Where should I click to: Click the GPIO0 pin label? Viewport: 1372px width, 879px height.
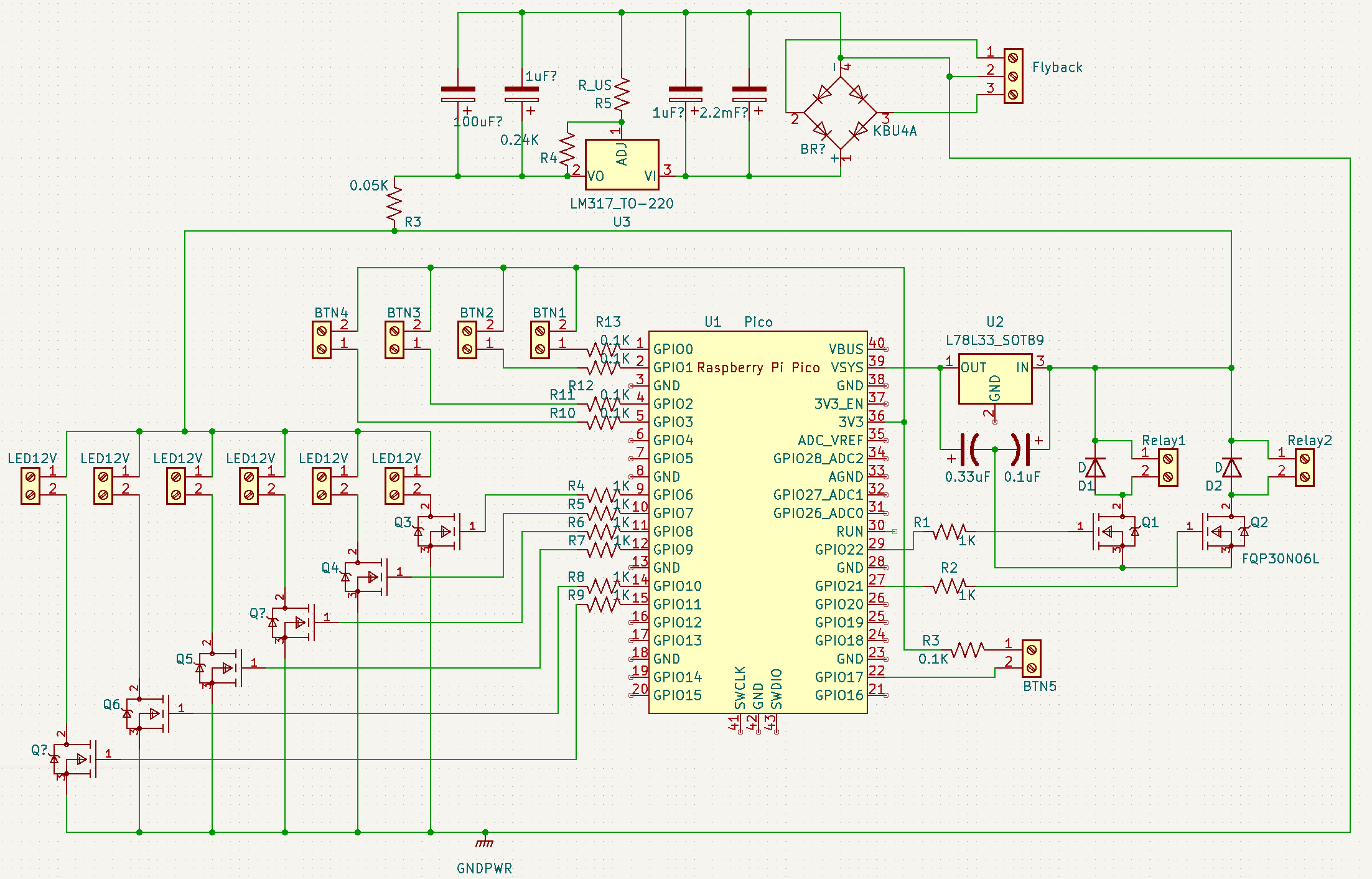[x=673, y=349]
